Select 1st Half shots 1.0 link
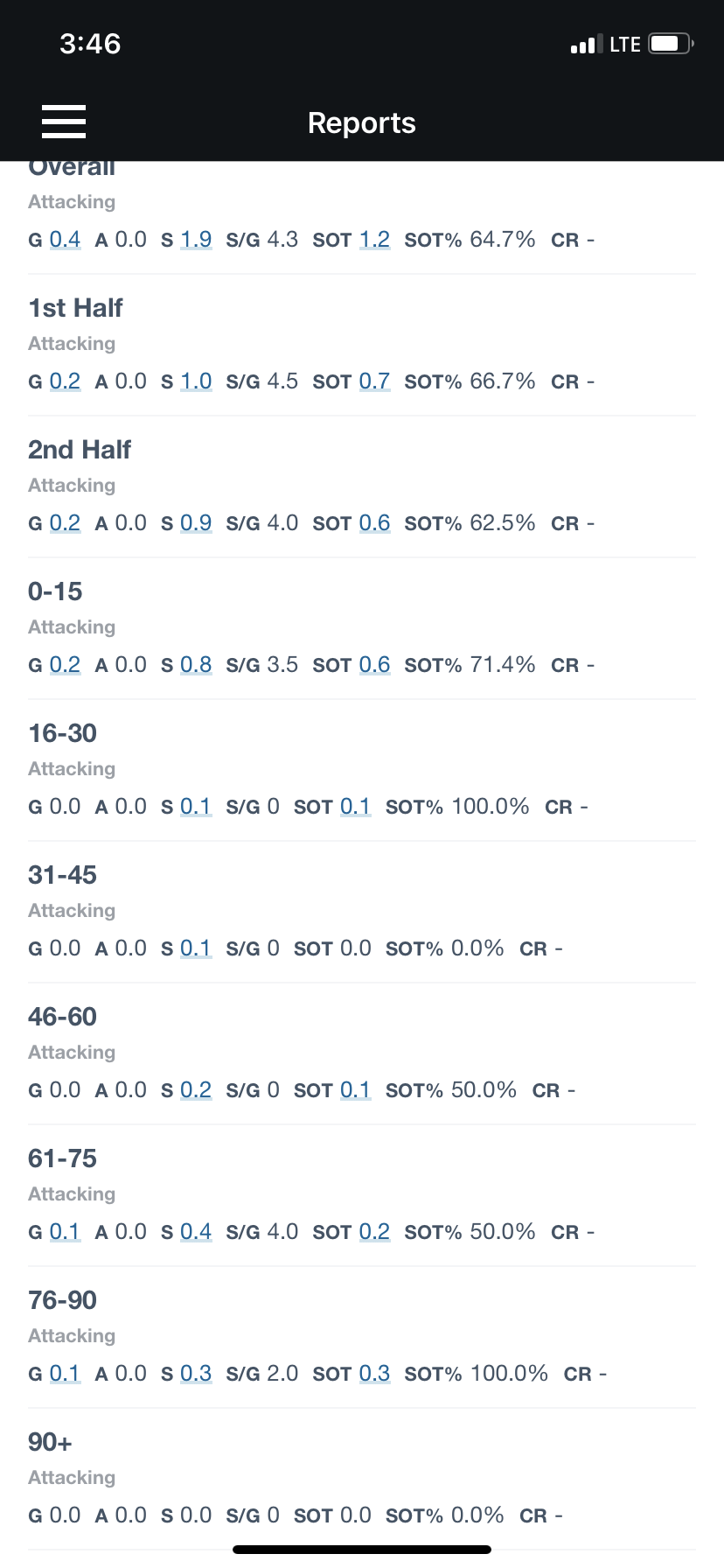 tap(196, 381)
